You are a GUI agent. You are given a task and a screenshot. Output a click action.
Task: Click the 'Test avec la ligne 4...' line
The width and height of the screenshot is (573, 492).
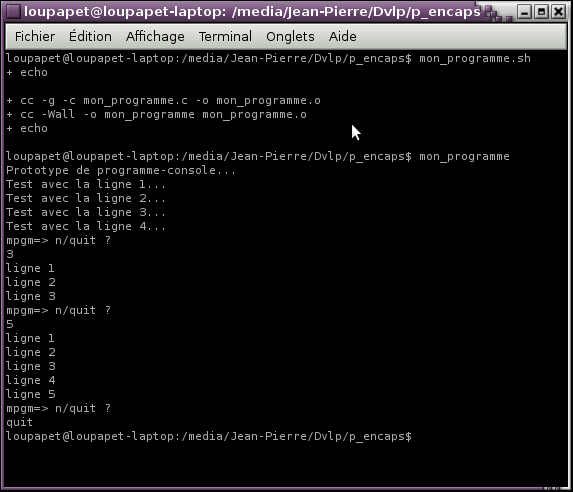86,226
